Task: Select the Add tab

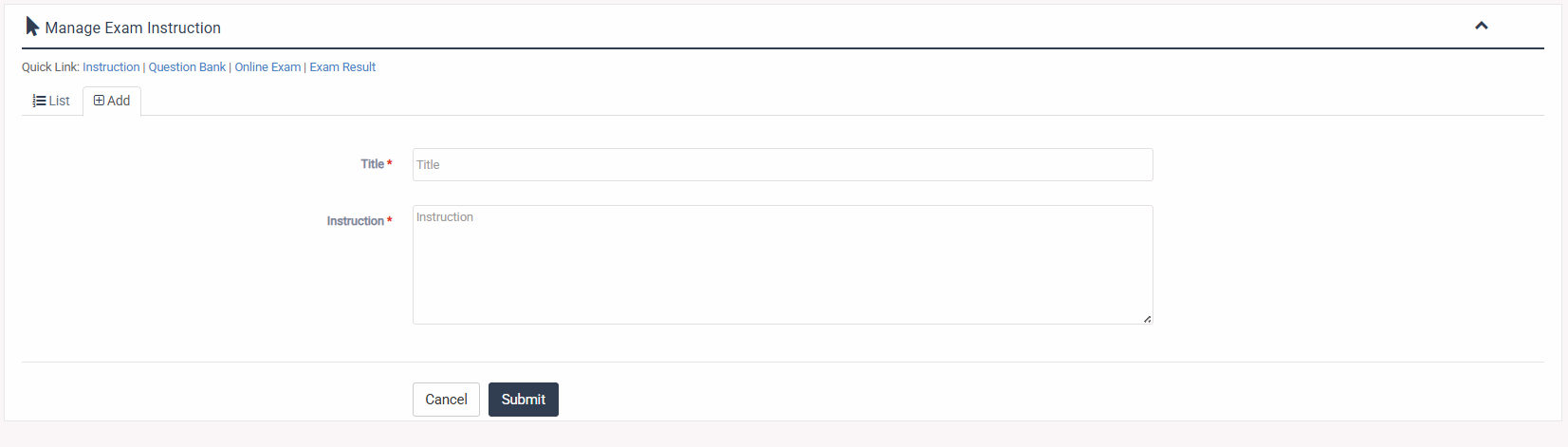Action: (x=112, y=101)
